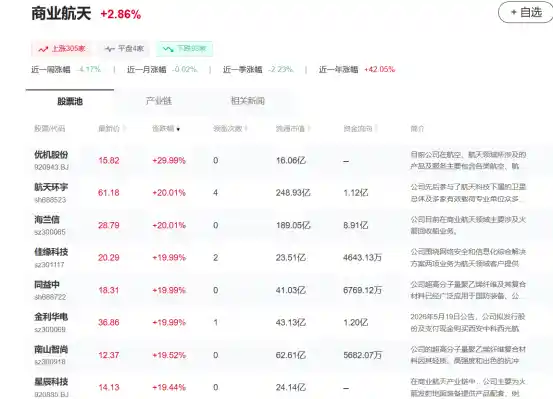The height and width of the screenshot is (400, 554).
Task: Click change value +29.99%
Action: click(169, 161)
